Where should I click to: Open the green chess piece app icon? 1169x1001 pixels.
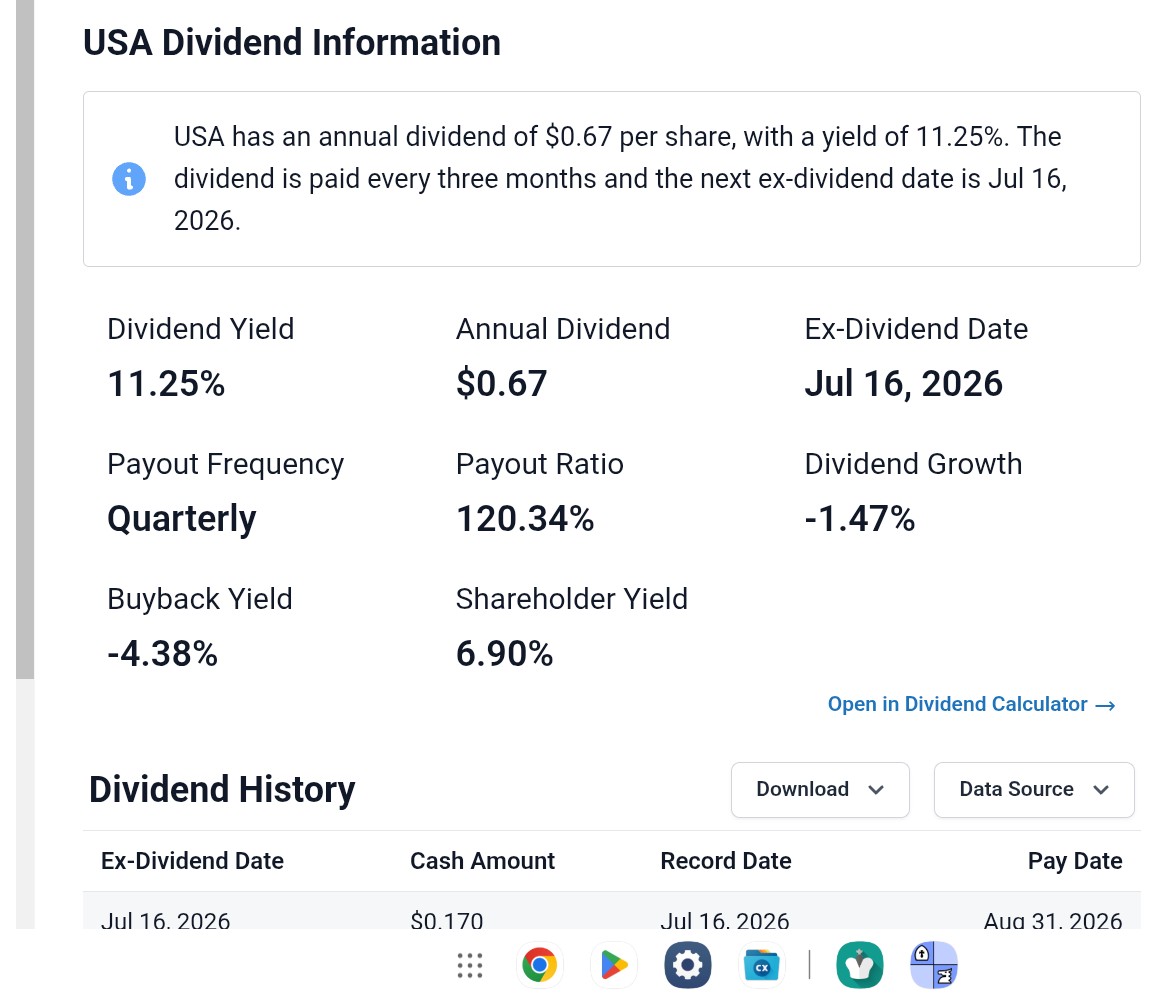tap(860, 965)
